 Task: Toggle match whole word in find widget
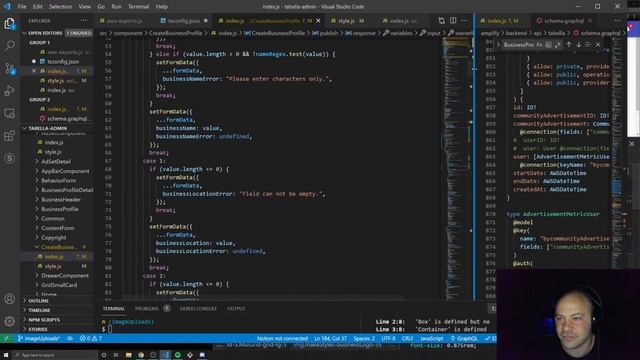pyautogui.click(x=548, y=44)
